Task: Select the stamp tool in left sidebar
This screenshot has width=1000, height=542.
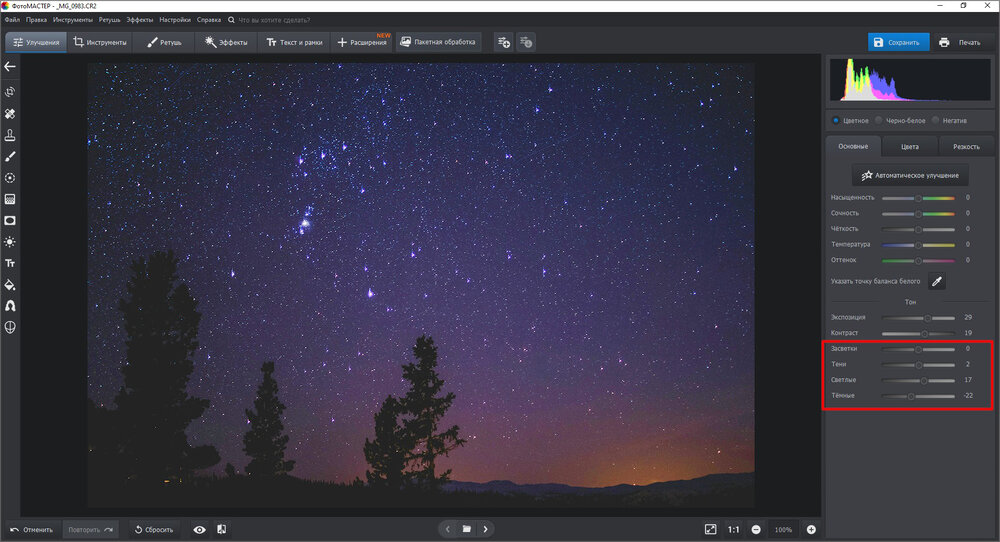Action: [x=10, y=135]
